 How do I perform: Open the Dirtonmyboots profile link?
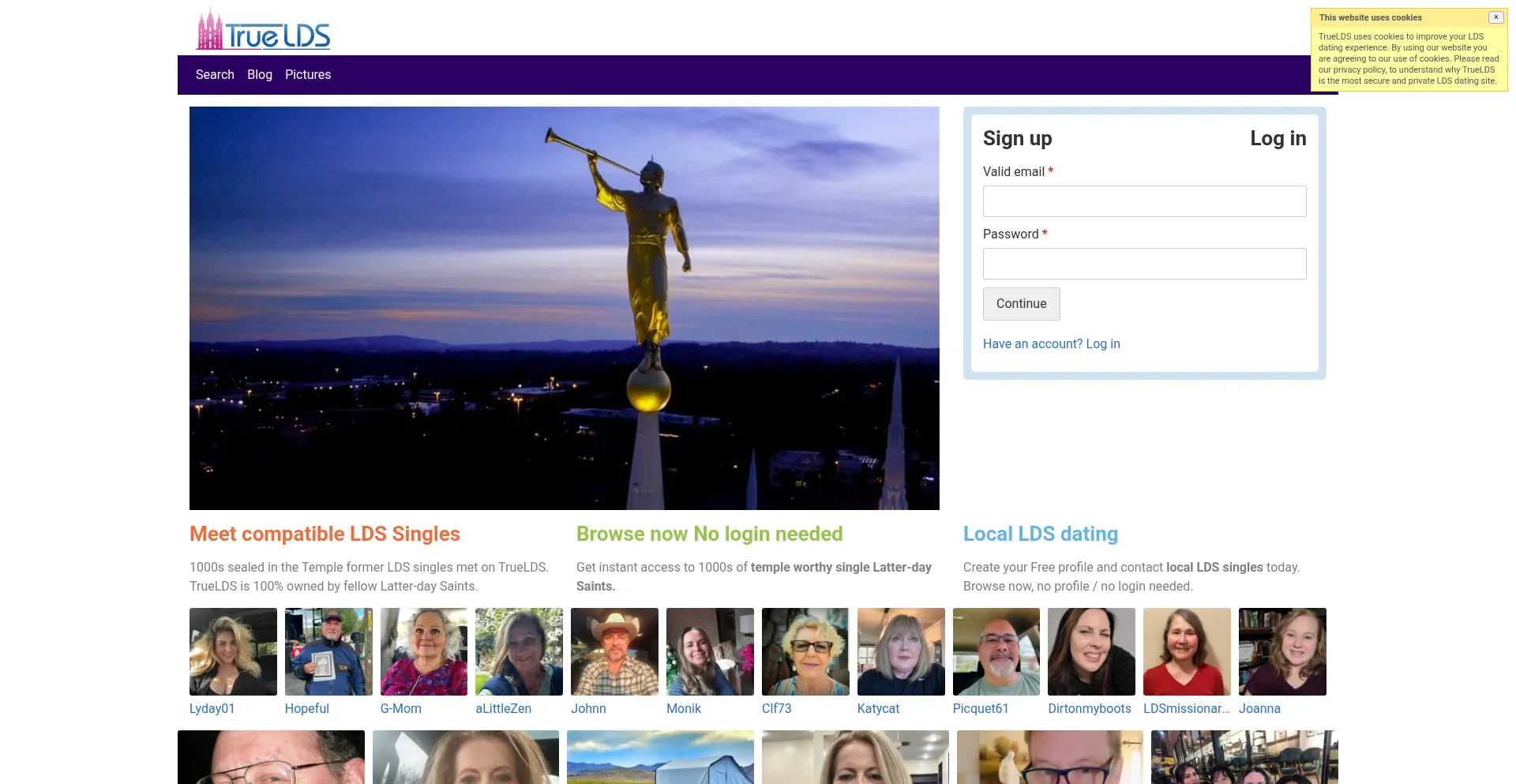click(x=1090, y=709)
